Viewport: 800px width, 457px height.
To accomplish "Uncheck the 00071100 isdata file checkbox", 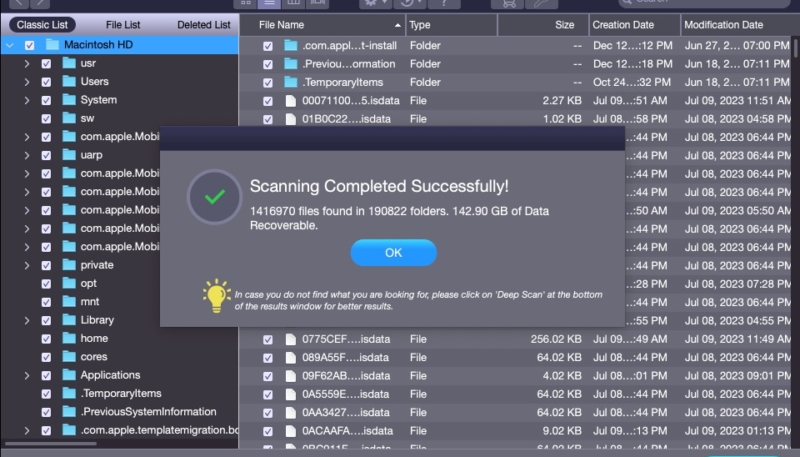I will coord(268,100).
